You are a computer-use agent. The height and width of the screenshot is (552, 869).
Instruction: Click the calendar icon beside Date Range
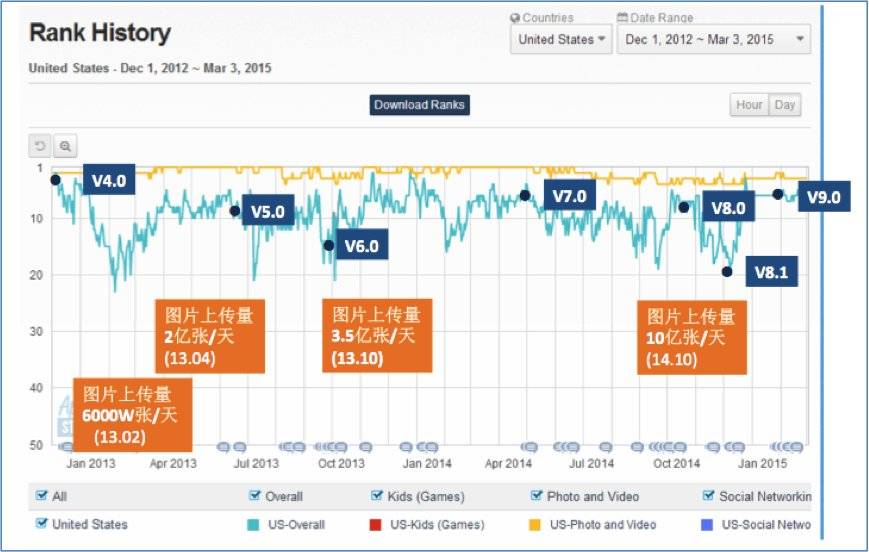pos(622,18)
